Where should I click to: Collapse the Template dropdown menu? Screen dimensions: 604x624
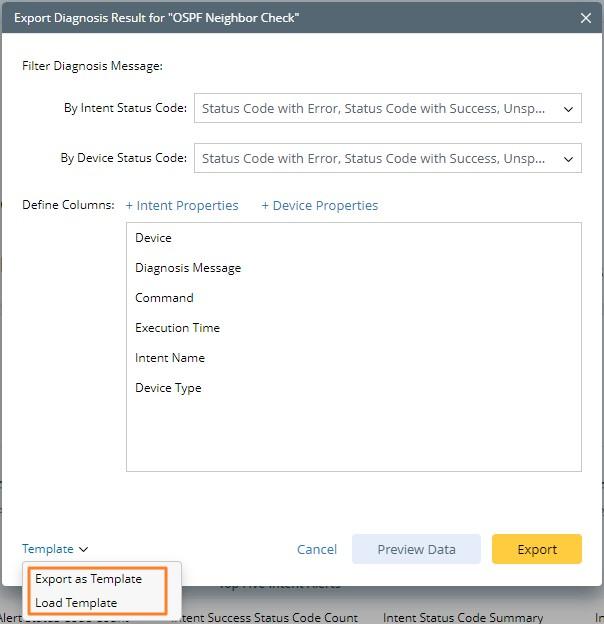coord(48,549)
